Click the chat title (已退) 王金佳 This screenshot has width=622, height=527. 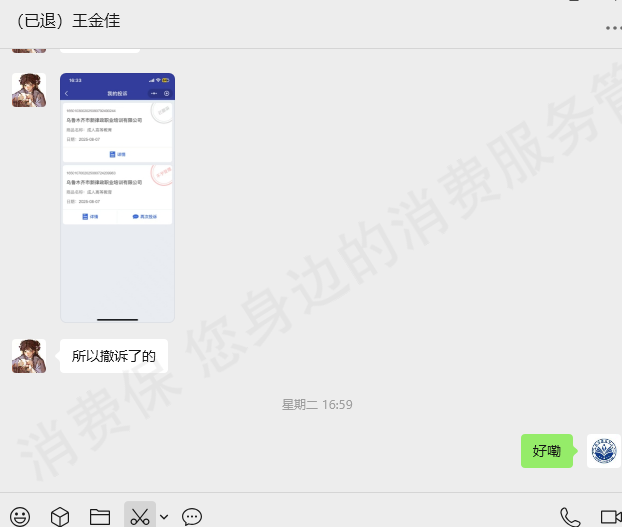pyautogui.click(x=68, y=21)
